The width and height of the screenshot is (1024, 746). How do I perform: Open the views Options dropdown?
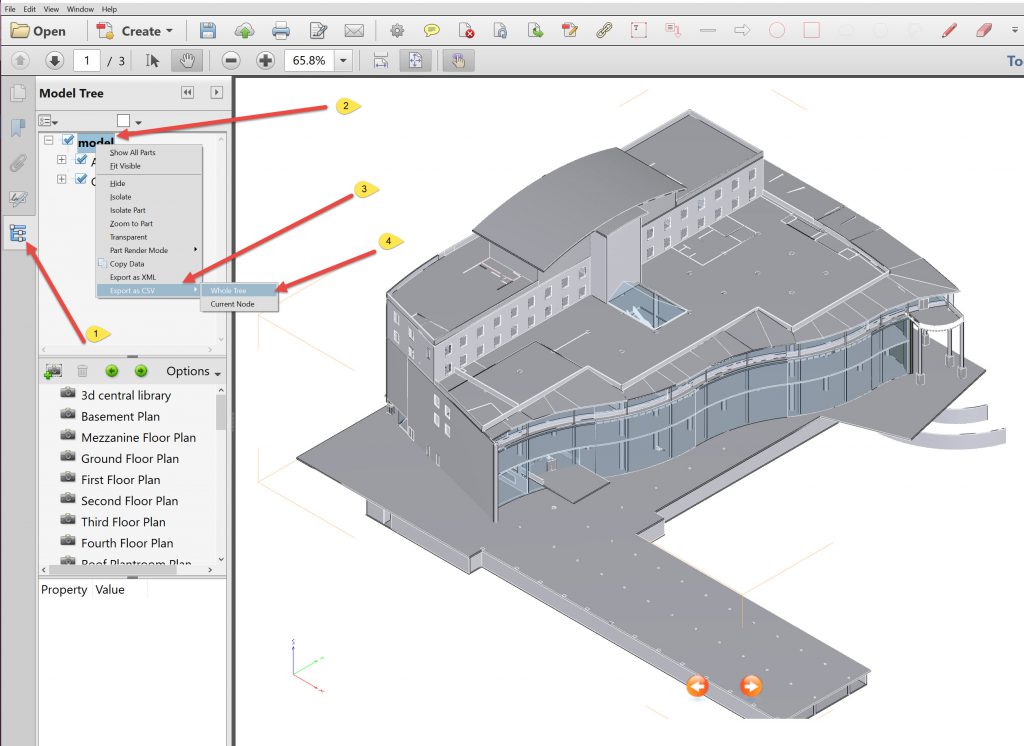[193, 371]
